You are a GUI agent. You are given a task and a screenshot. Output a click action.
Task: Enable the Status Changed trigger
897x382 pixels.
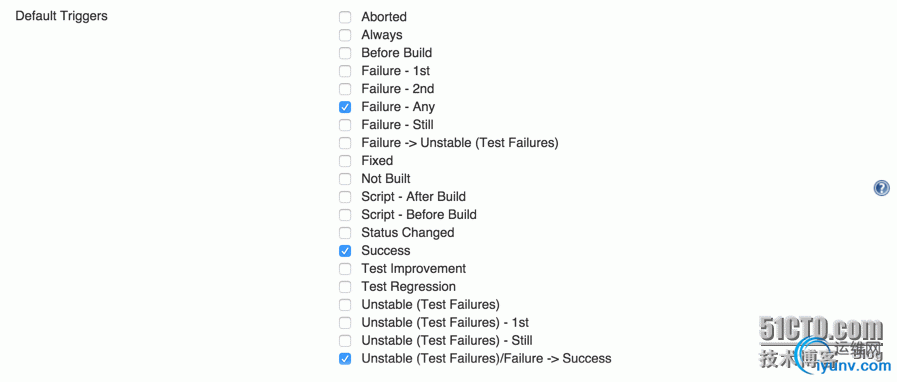tap(345, 233)
